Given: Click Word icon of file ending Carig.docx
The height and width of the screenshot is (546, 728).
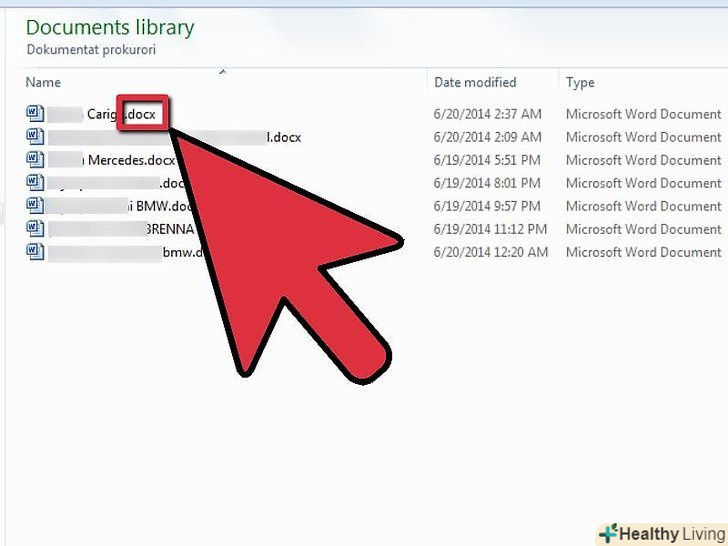Looking at the screenshot, I should 35,114.
